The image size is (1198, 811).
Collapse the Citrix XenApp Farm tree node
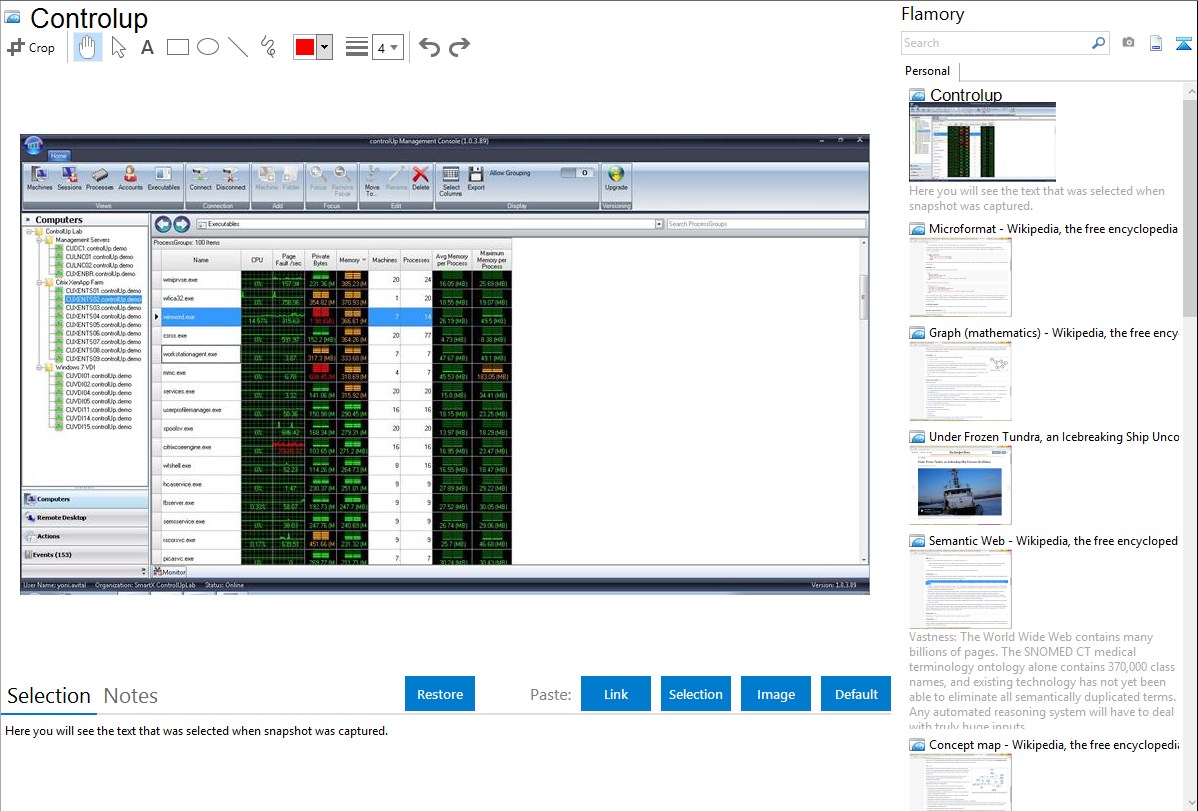click(39, 282)
